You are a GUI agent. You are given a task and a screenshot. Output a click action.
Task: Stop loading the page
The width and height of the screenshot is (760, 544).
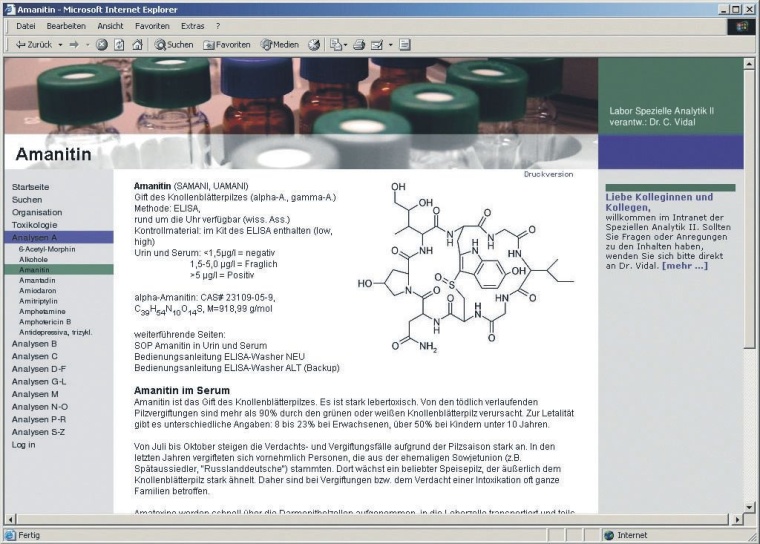(x=102, y=45)
